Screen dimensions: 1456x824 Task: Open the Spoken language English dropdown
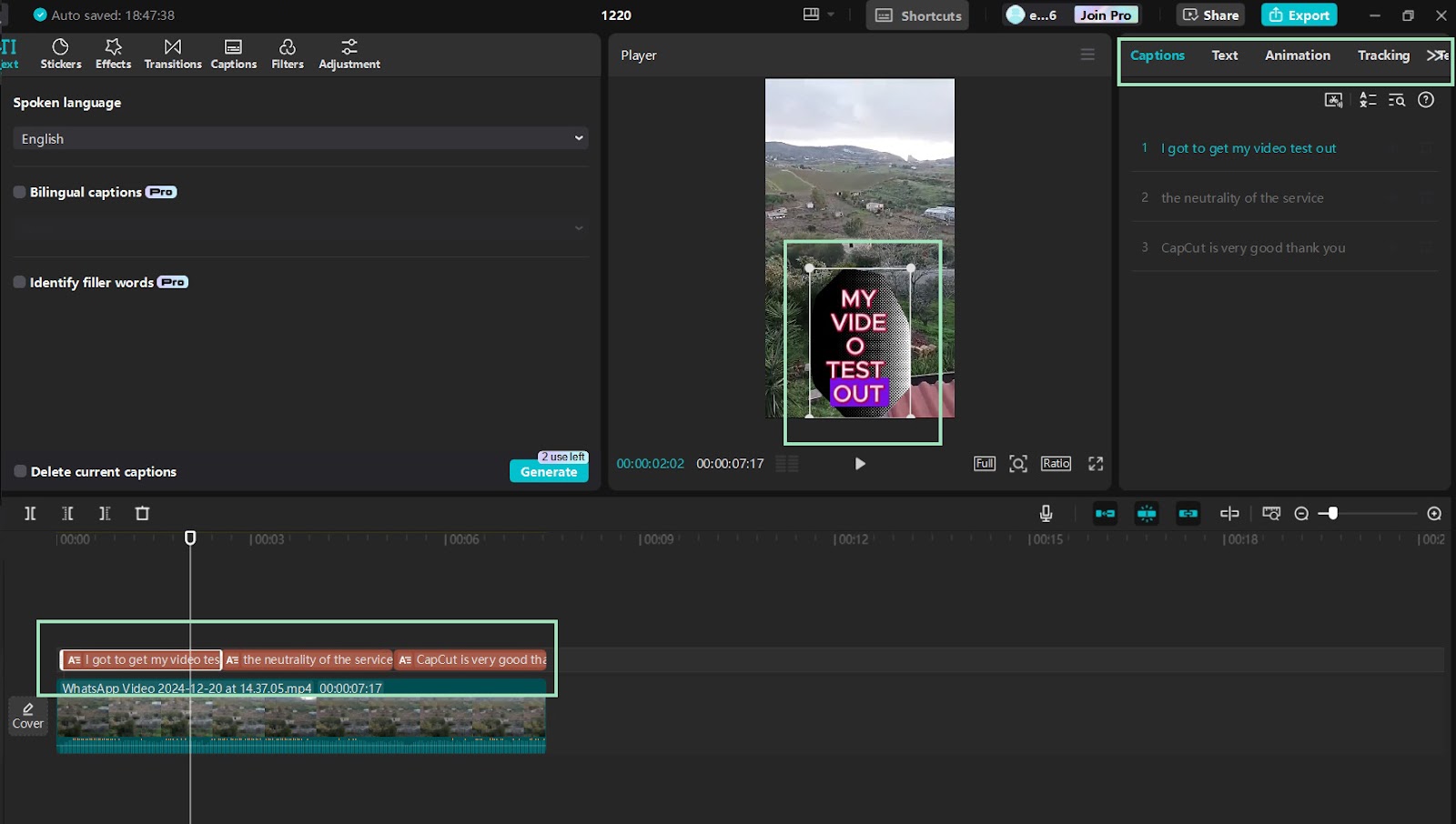pos(300,138)
